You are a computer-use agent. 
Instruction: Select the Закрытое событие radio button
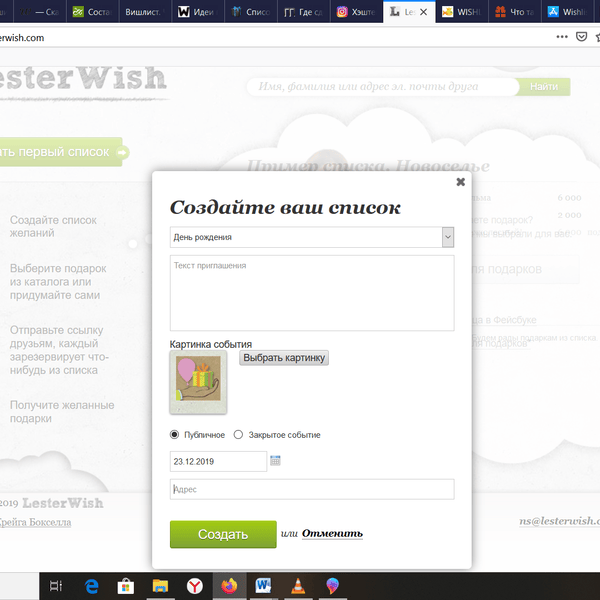tap(238, 435)
